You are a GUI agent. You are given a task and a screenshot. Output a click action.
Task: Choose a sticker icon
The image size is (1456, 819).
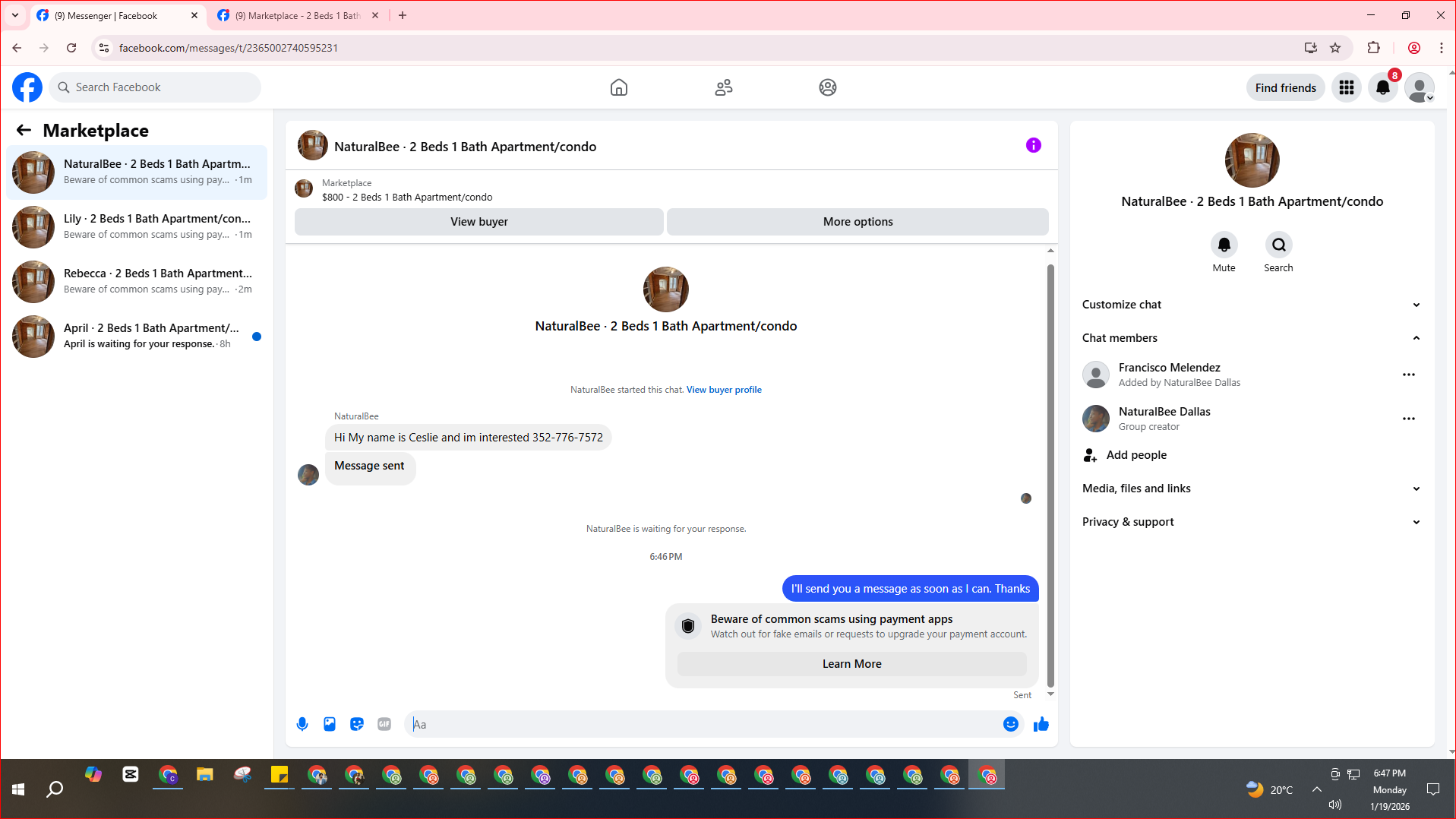coord(357,724)
